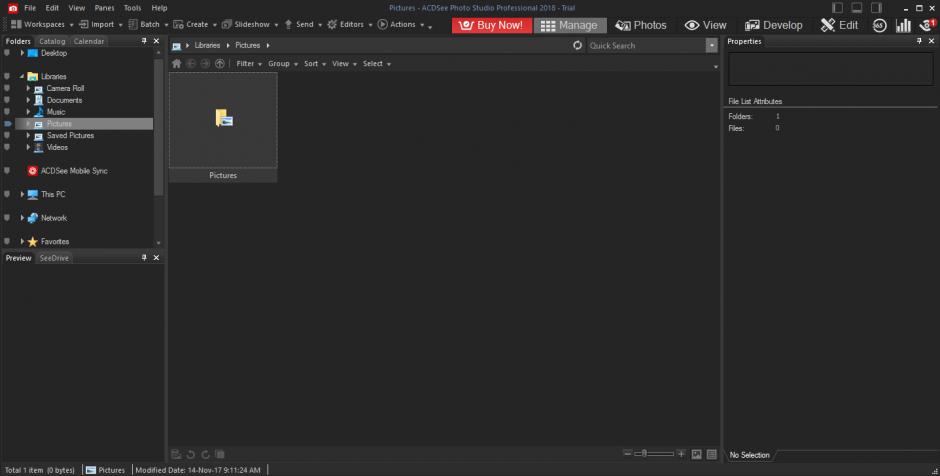
Task: Switch to the Catalog tab
Action: [52, 41]
